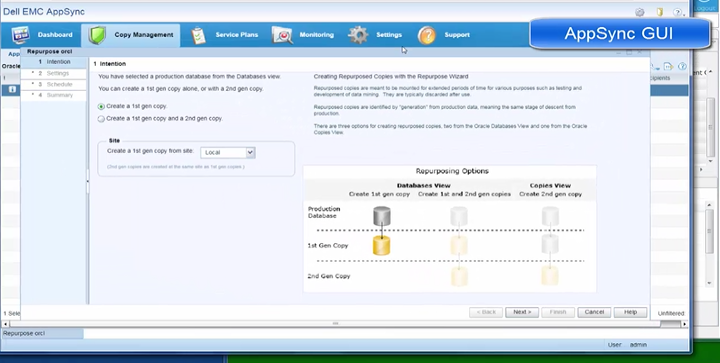720x363 pixels.
Task: Click the Next button
Action: coord(522,312)
